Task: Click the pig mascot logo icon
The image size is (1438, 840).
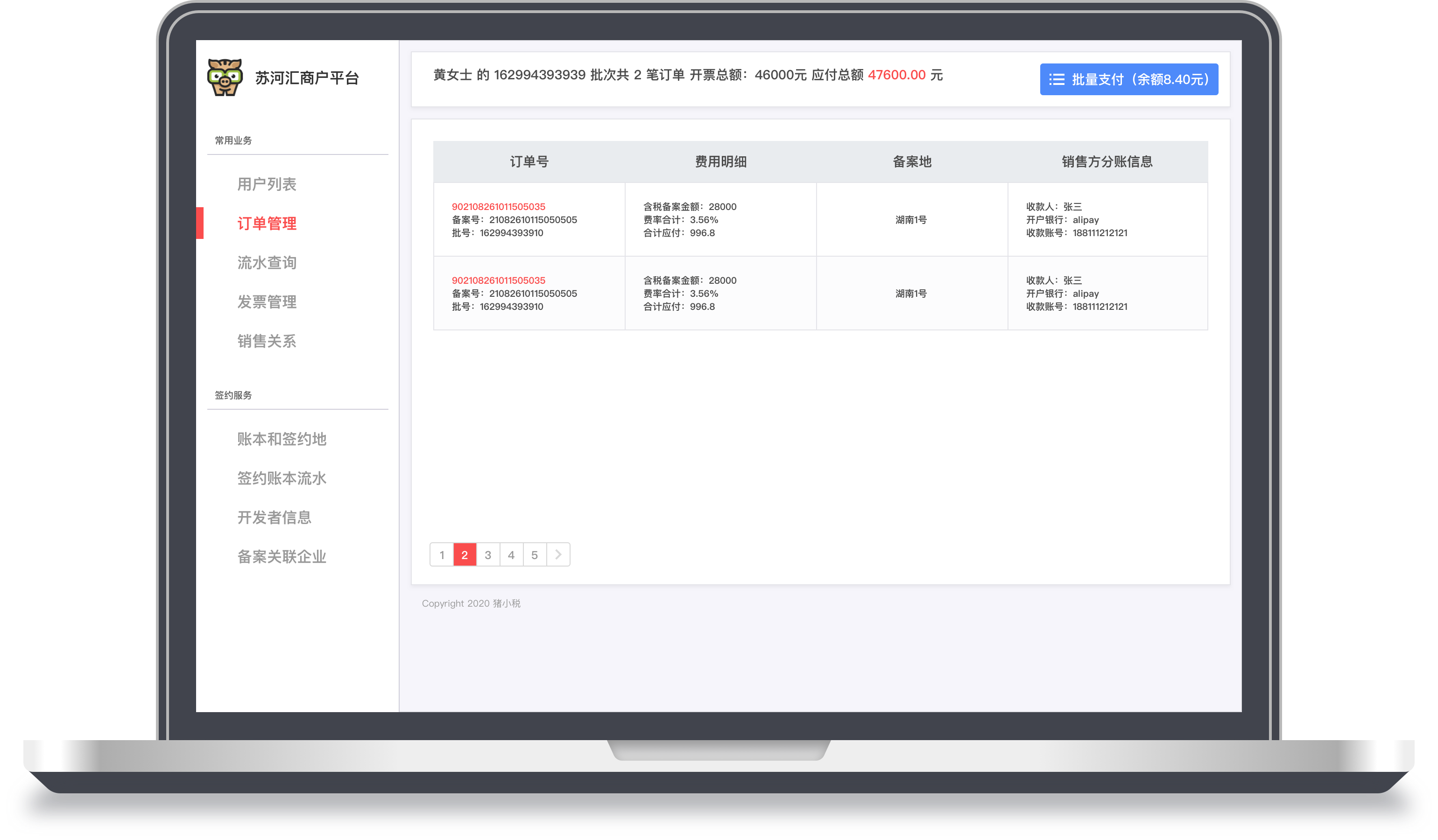Action: (225, 77)
